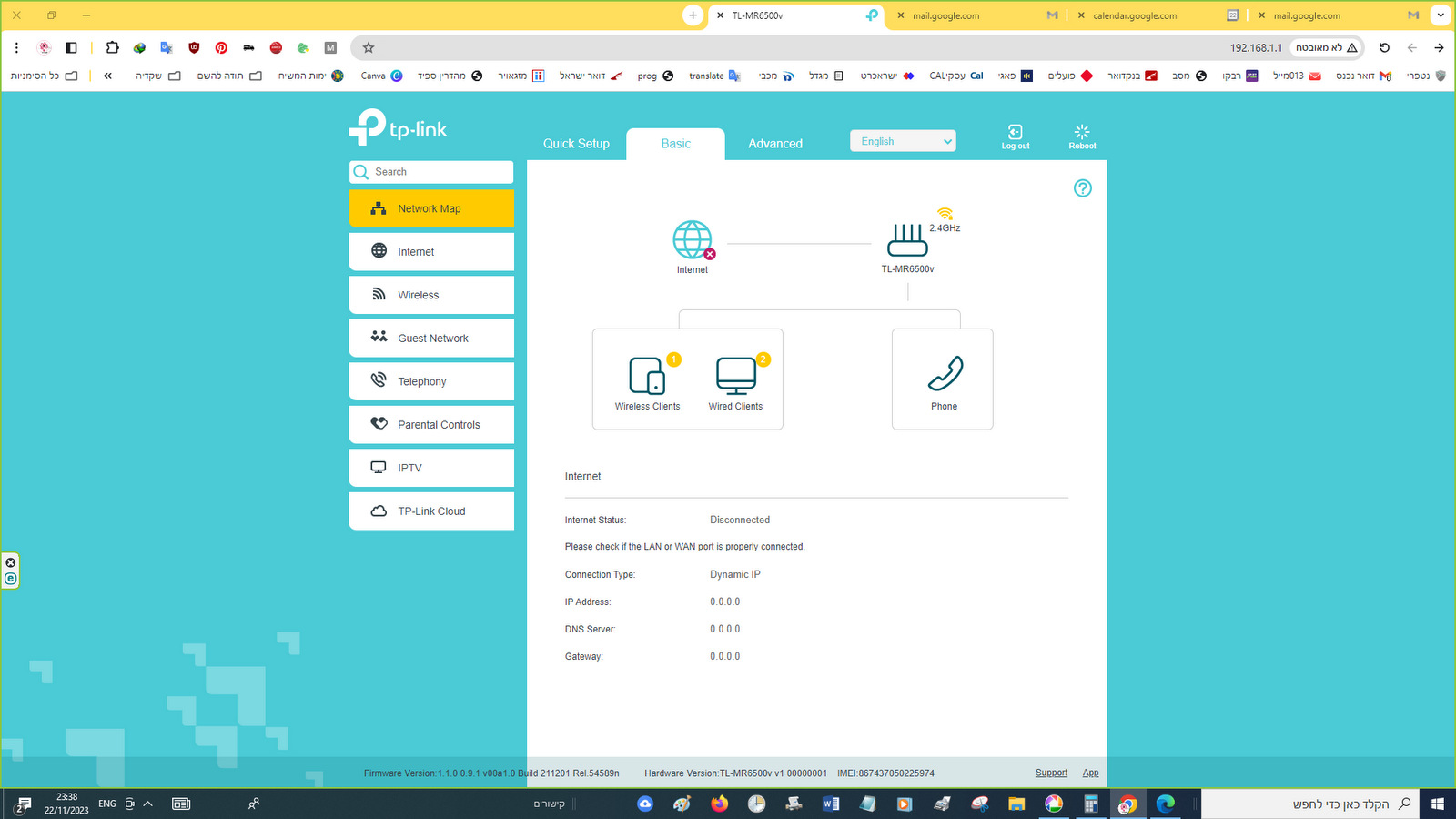Click the Support link in footer
Image resolution: width=1456 pixels, height=819 pixels.
pyautogui.click(x=1051, y=773)
